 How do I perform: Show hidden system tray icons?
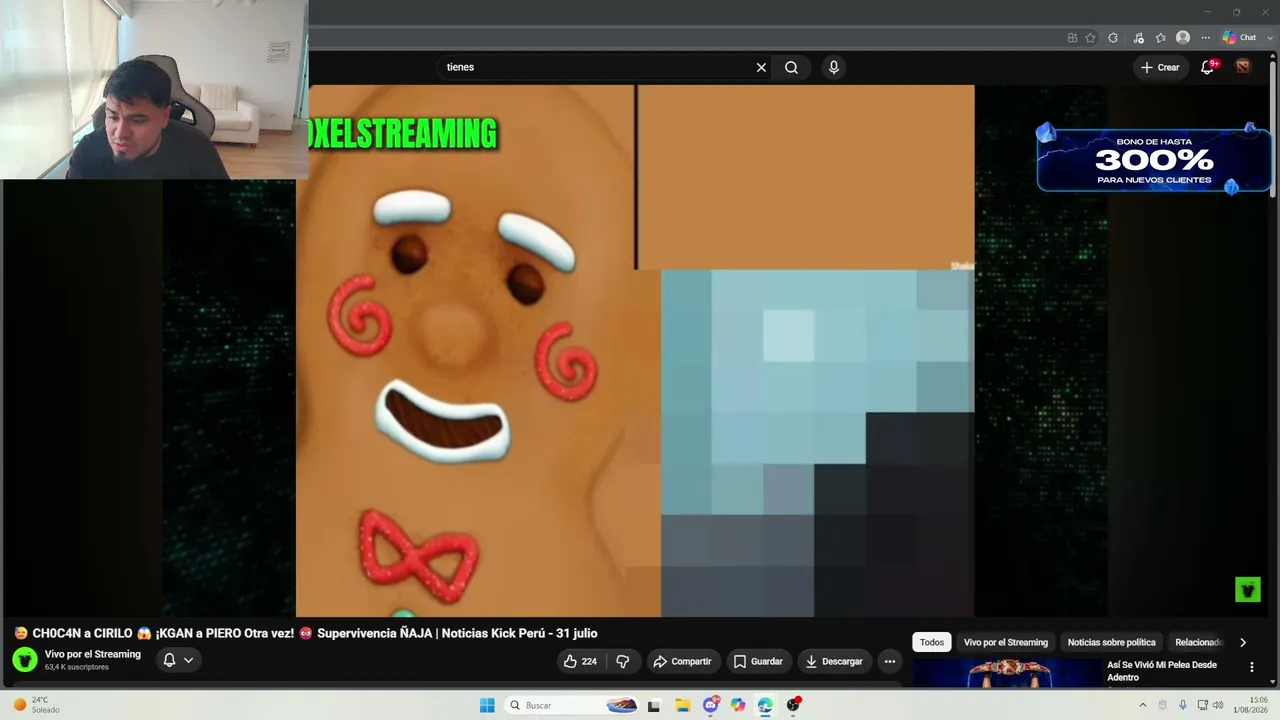coord(1143,705)
